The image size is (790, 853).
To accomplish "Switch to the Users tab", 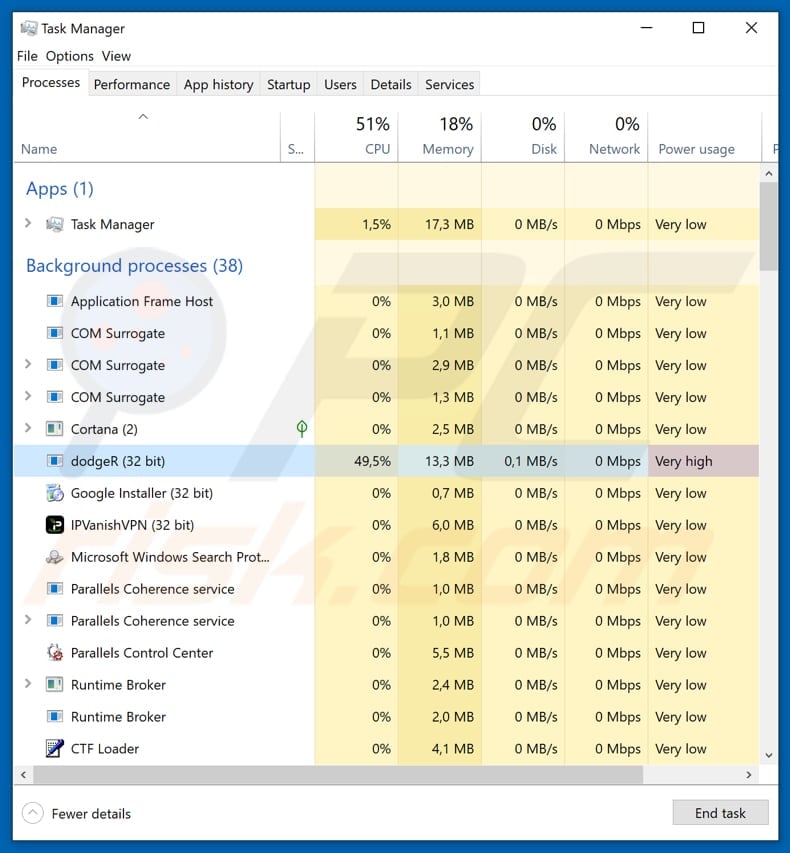I will coord(340,84).
